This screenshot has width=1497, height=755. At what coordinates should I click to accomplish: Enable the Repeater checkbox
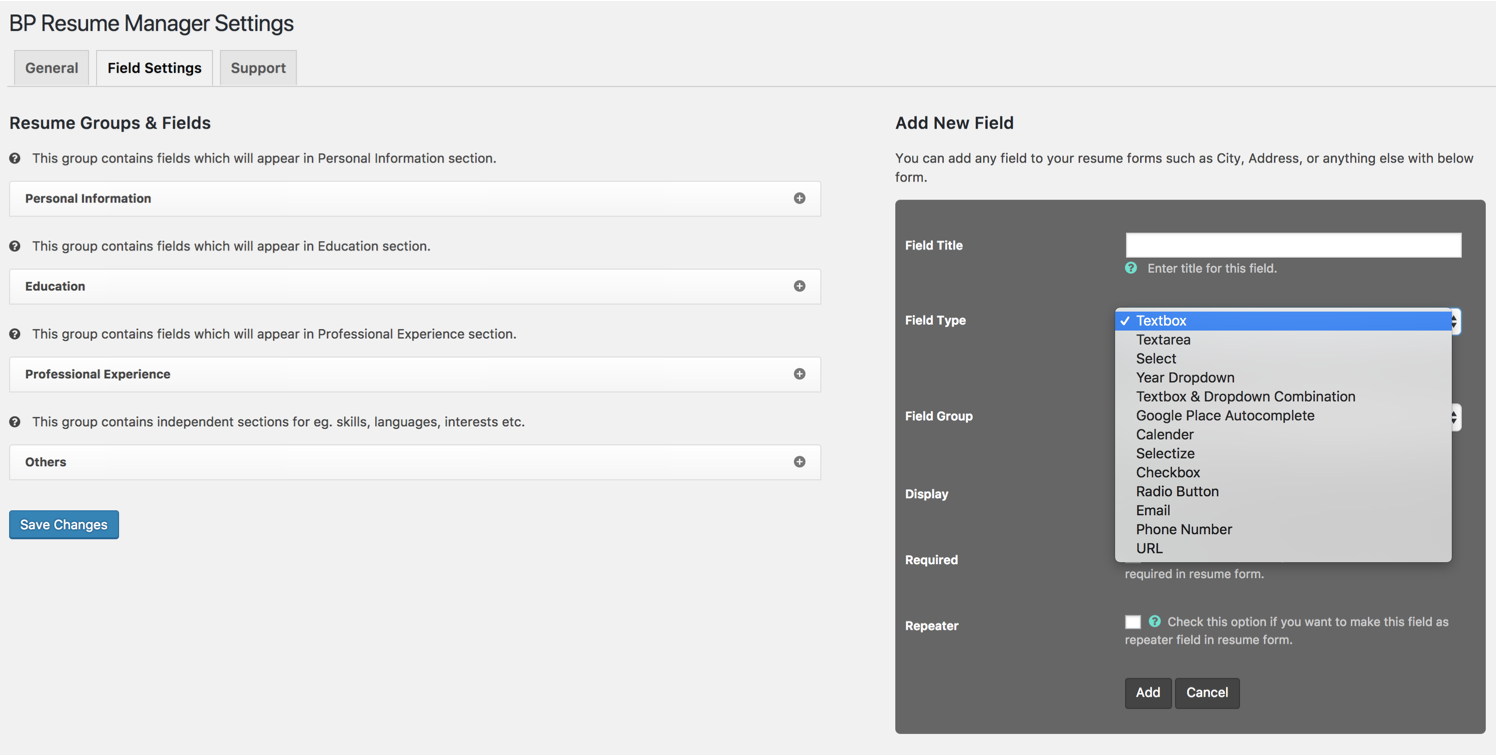(x=1133, y=622)
